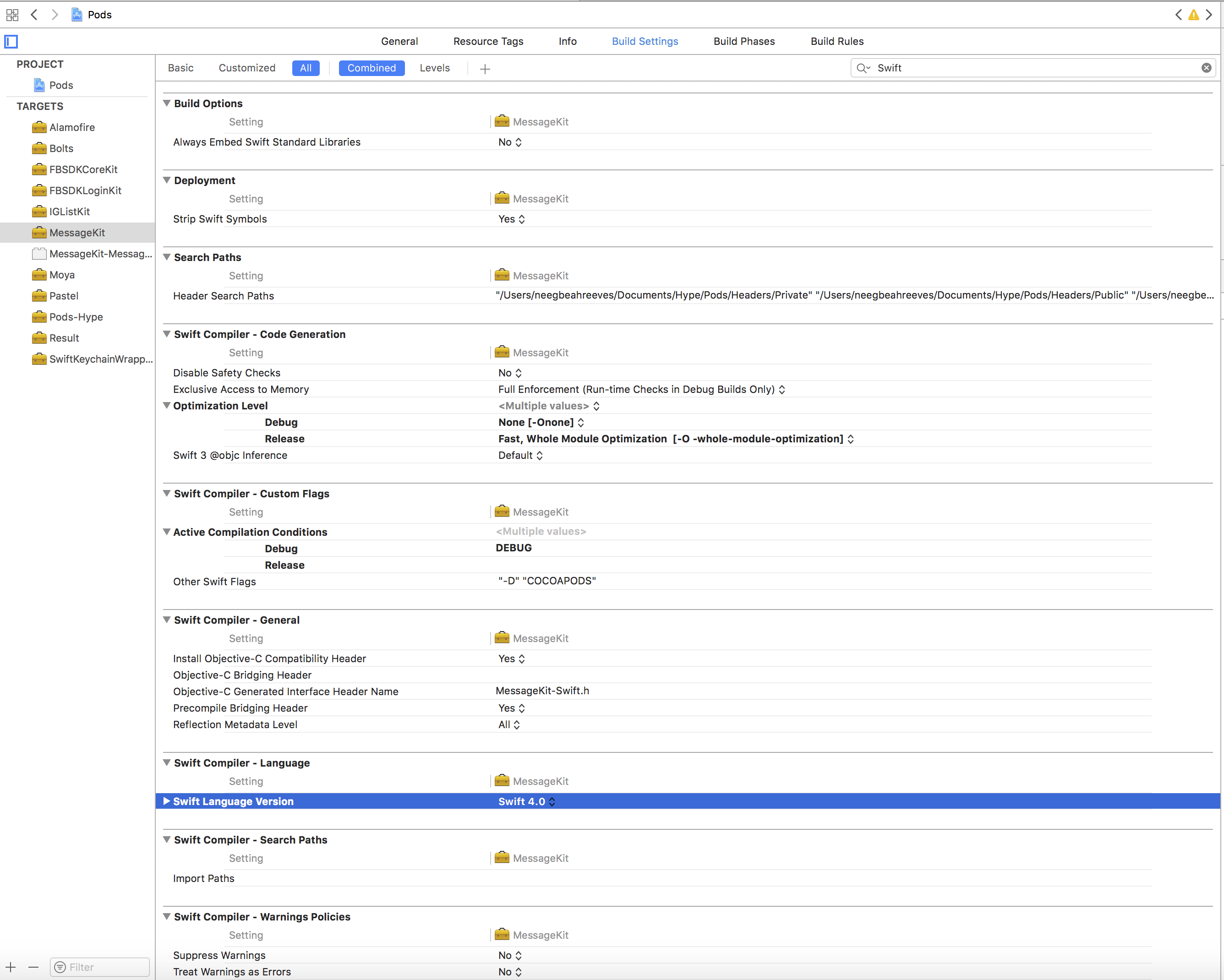Open the Build Settings tab

[645, 41]
